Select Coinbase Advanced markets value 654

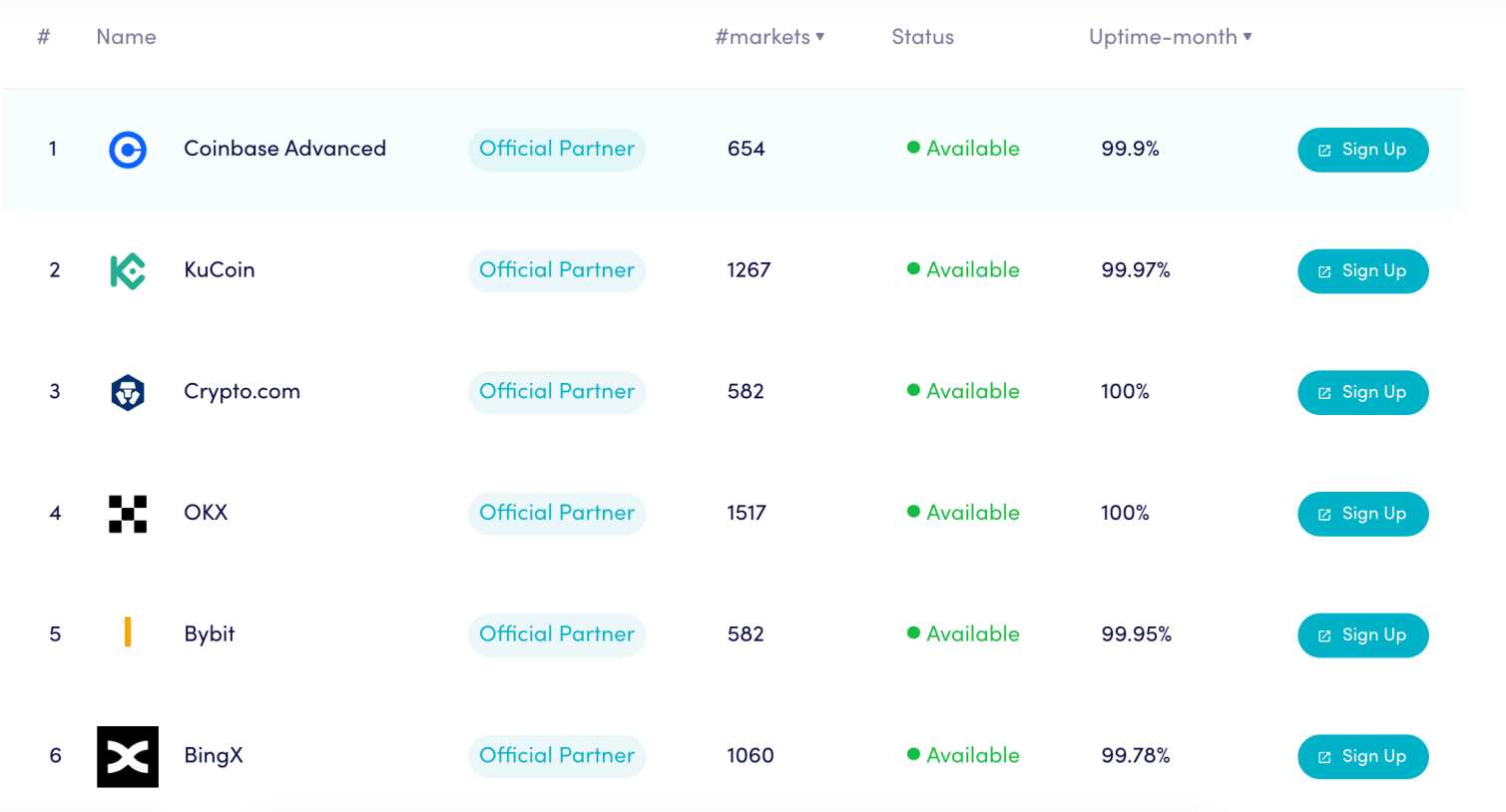point(747,150)
